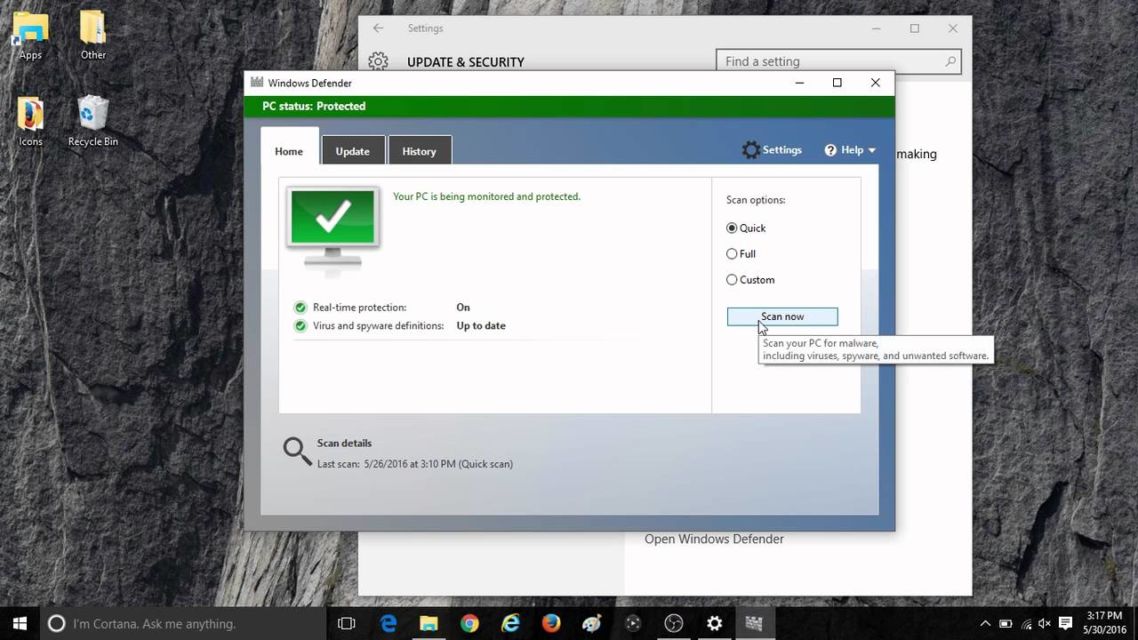
Task: Open Windows Defender Settings gear
Action: 750,150
